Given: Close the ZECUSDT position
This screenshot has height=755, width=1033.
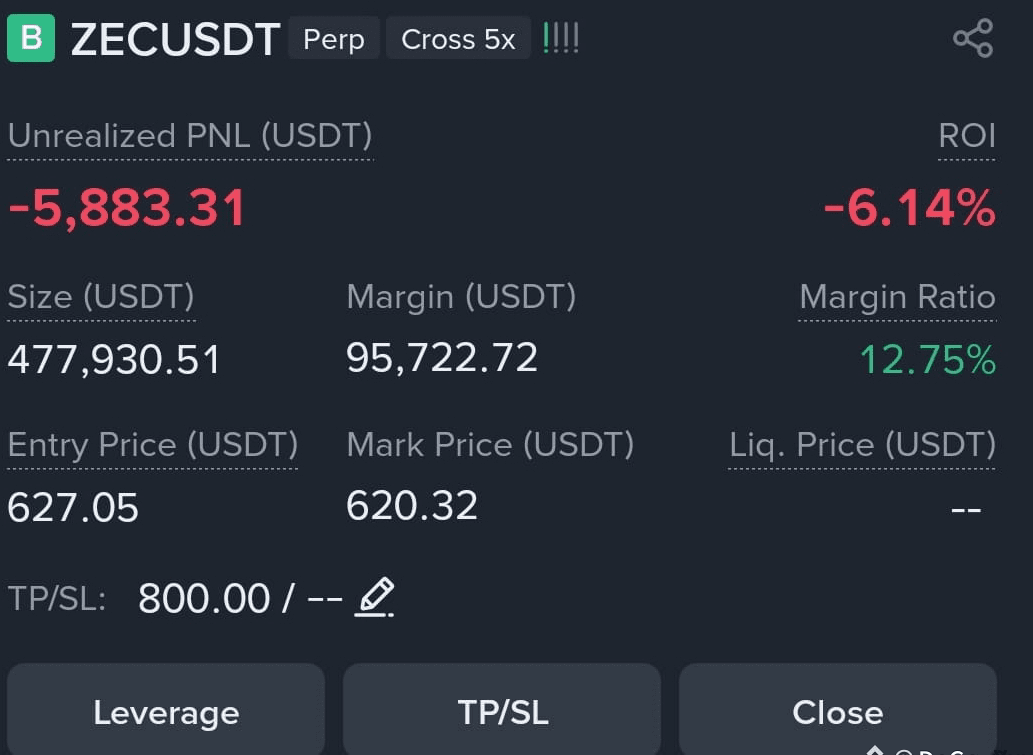Looking at the screenshot, I should pyautogui.click(x=837, y=709).
